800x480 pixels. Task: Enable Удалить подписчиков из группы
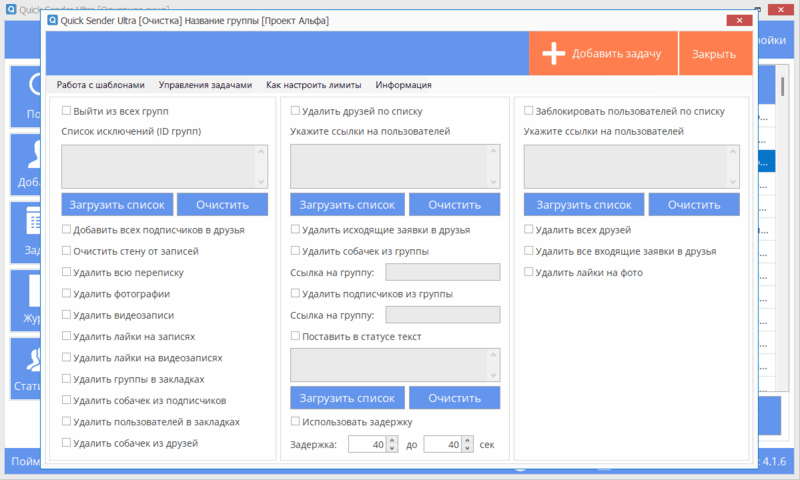tap(295, 293)
